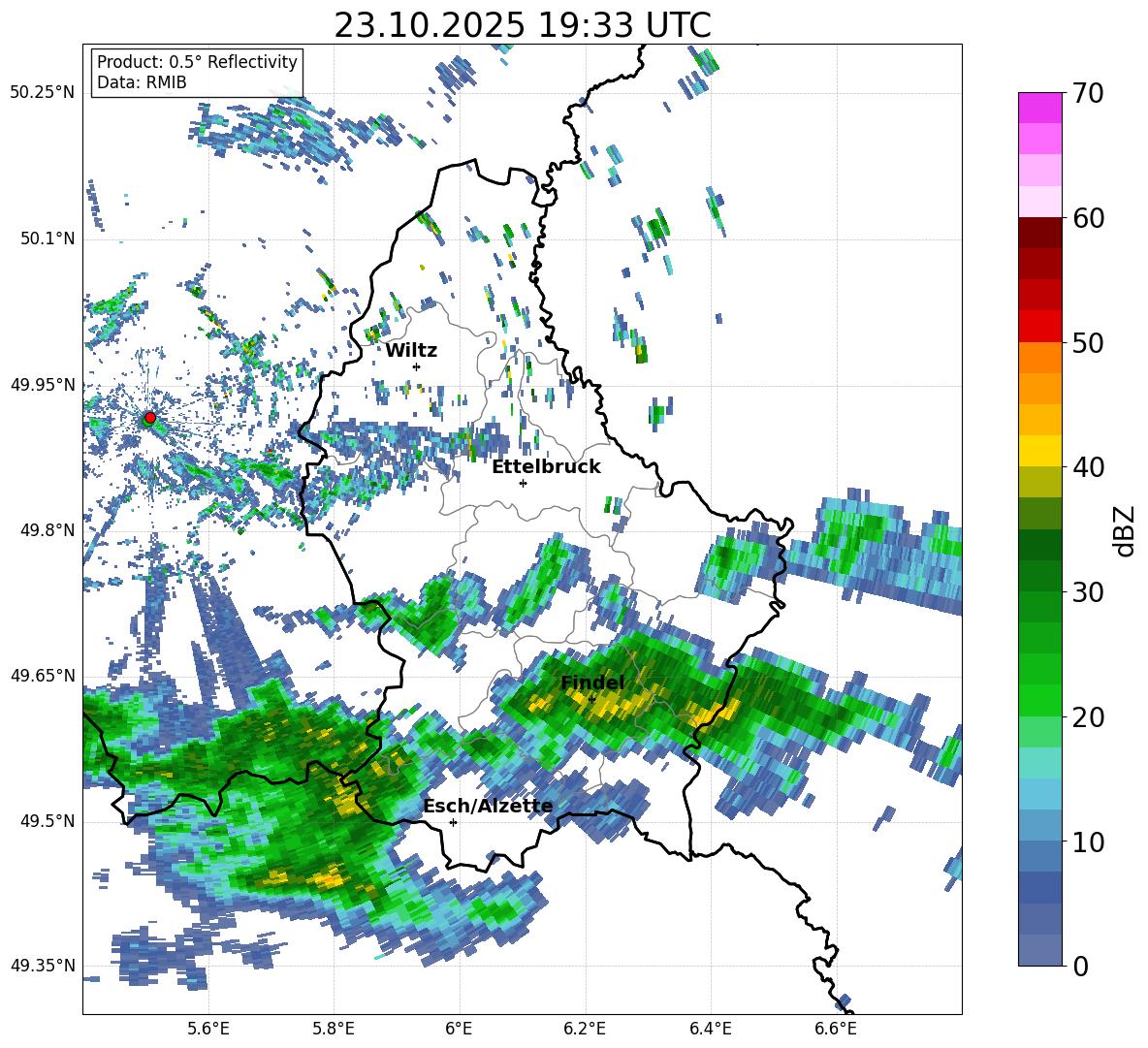Click the 49.8°N latitude label

coord(47,530)
